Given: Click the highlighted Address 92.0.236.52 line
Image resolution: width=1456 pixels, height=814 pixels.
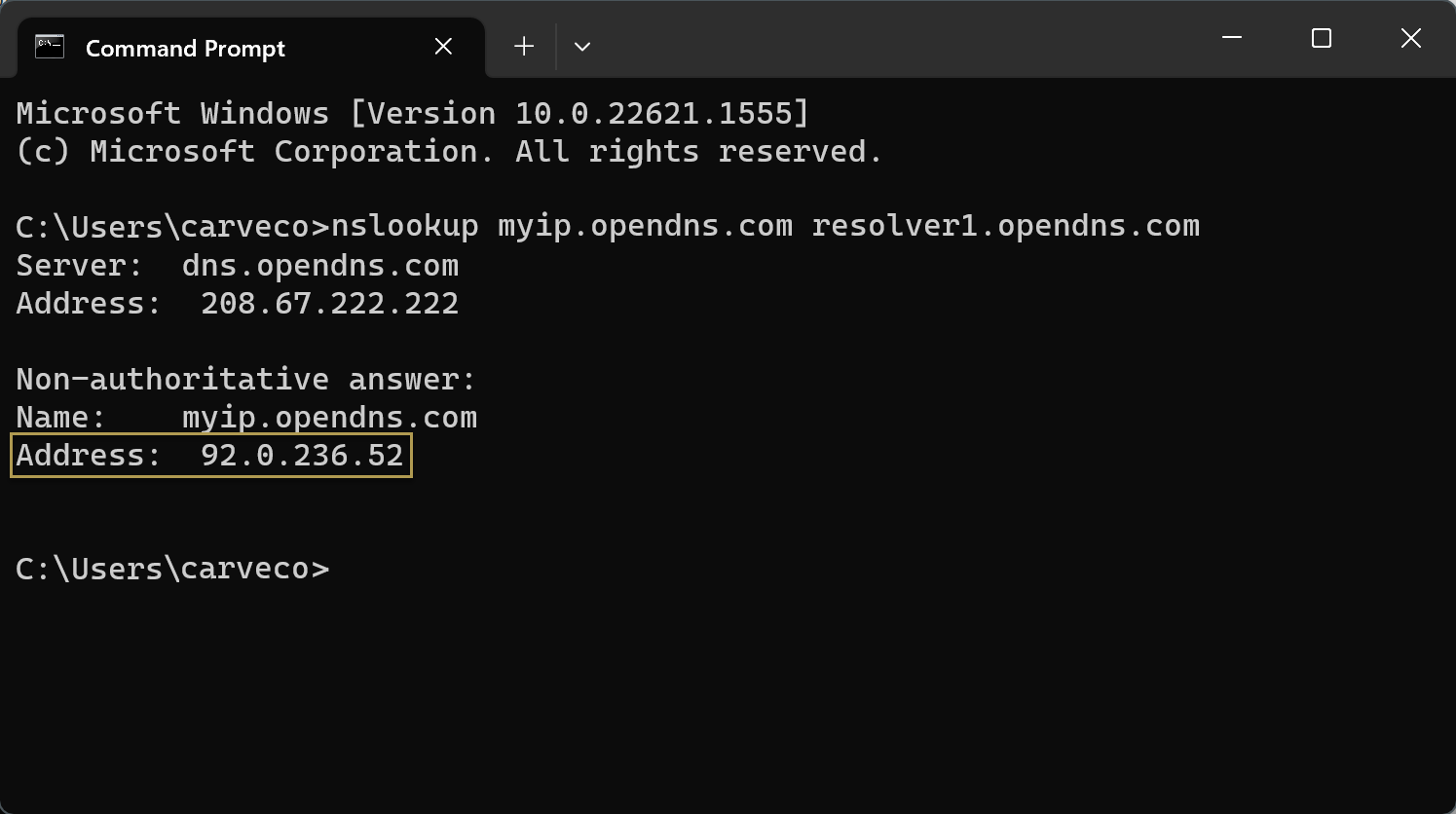Looking at the screenshot, I should pyautogui.click(x=210, y=456).
